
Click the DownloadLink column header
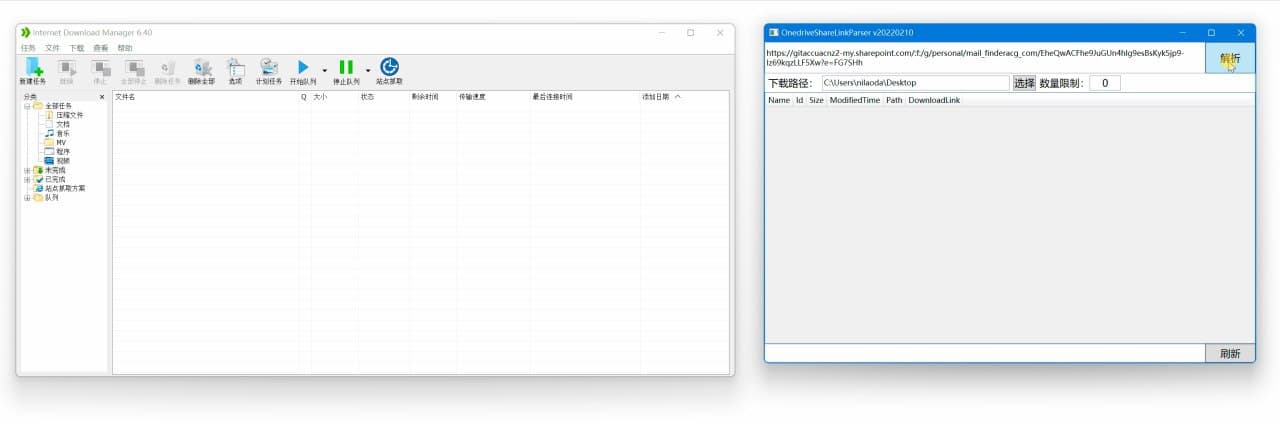point(934,100)
